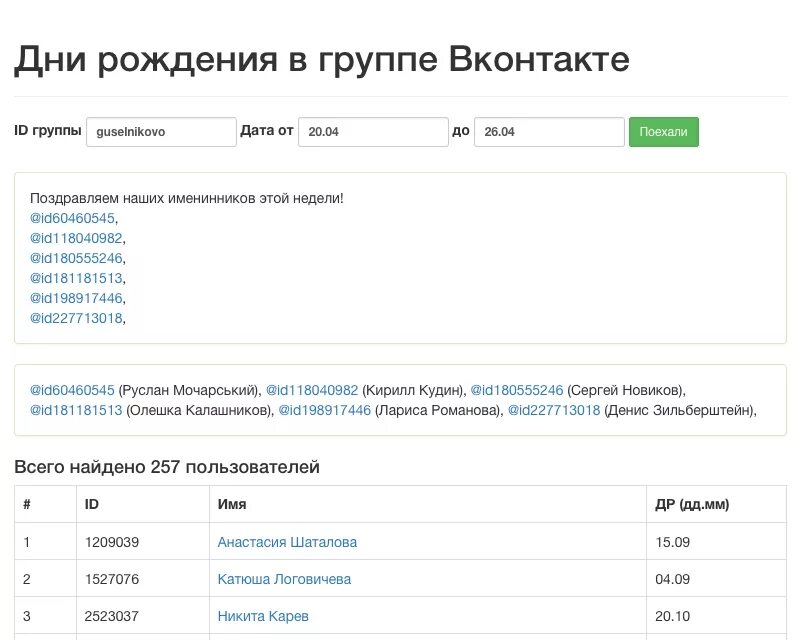Click the name text (Олешка Калашников)
Screen dimensions: 800x640
pyautogui.click(x=198, y=410)
